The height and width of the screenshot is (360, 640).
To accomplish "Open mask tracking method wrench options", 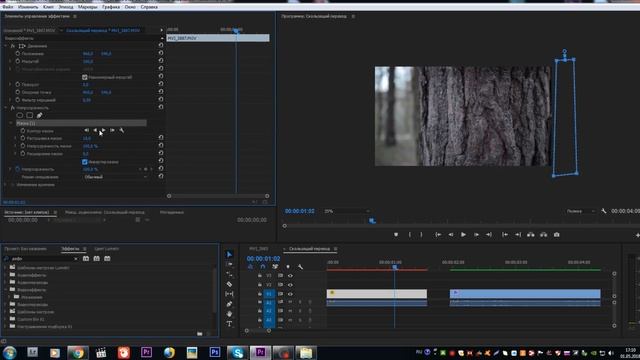I will point(122,130).
